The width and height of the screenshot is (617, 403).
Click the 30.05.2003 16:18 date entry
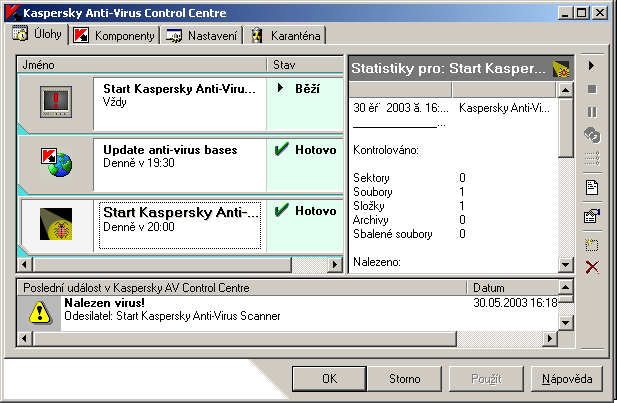(515, 303)
